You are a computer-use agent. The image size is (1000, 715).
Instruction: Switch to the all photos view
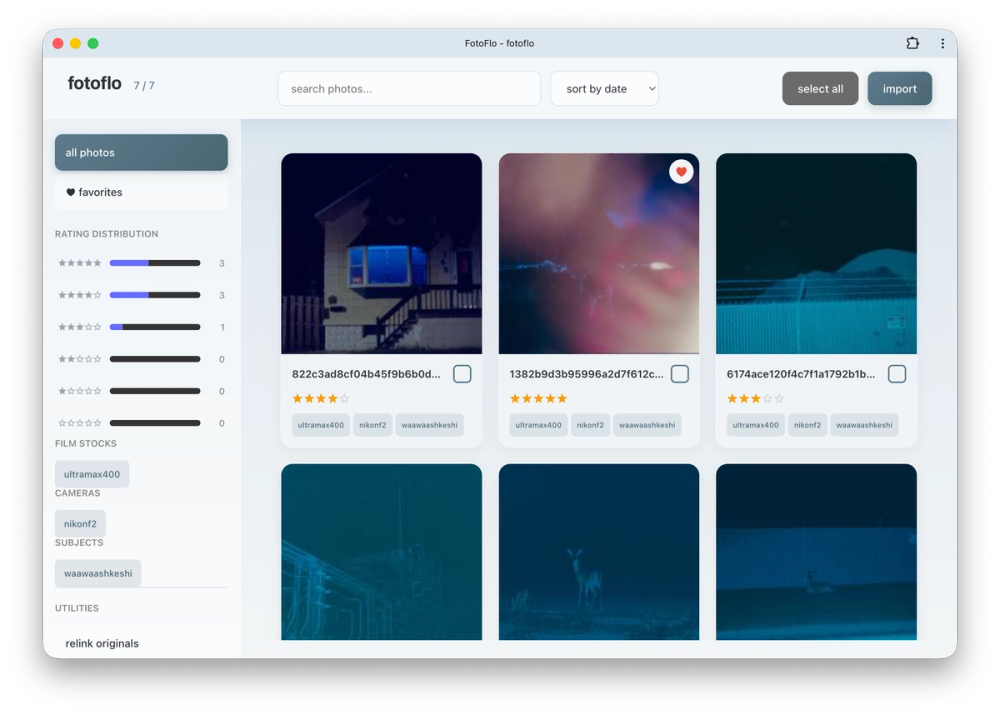pos(140,152)
